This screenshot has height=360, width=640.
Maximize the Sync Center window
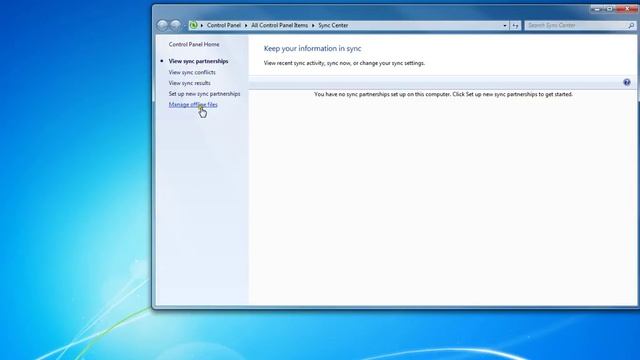609,9
